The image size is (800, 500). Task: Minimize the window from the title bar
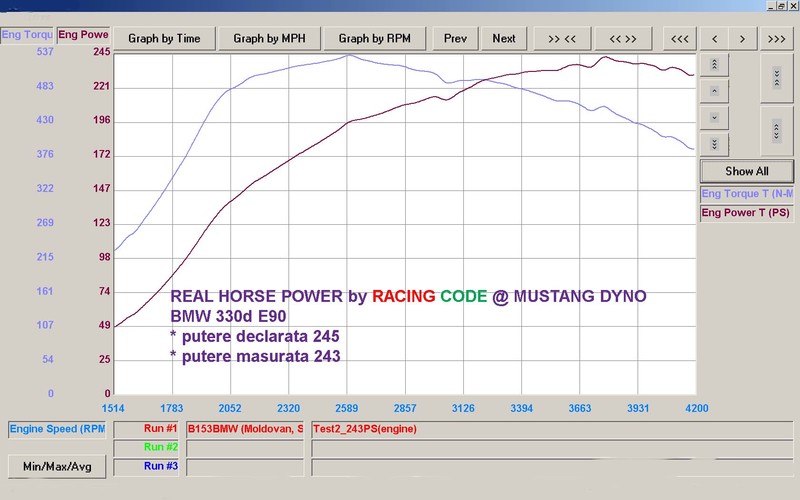click(771, 6)
